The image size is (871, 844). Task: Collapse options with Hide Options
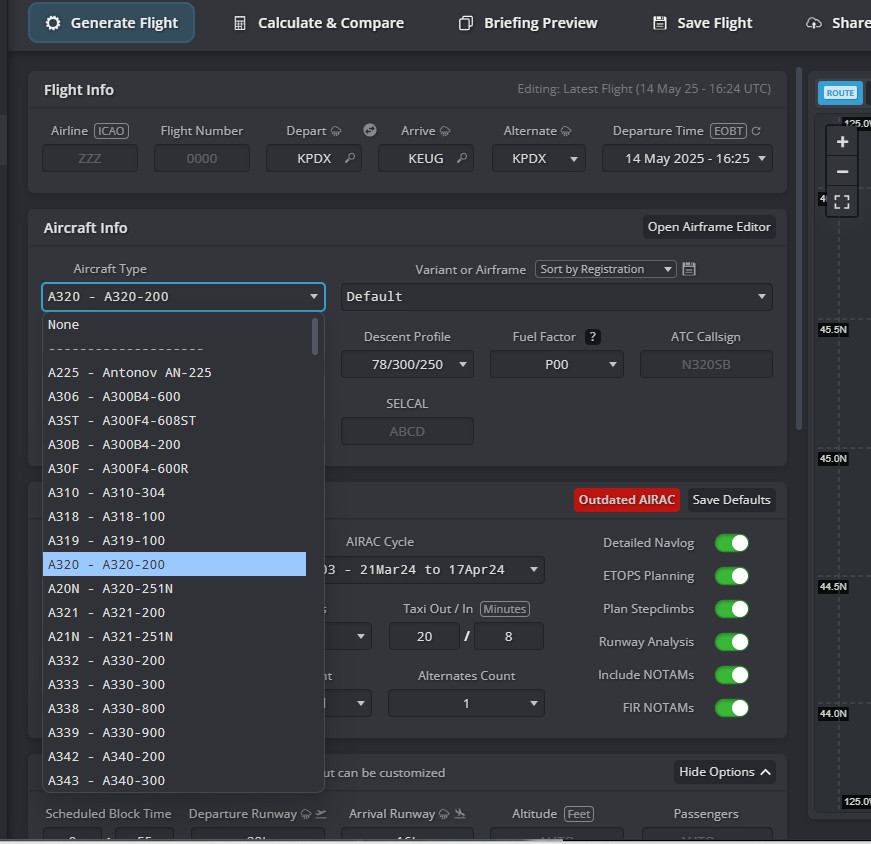tap(724, 772)
